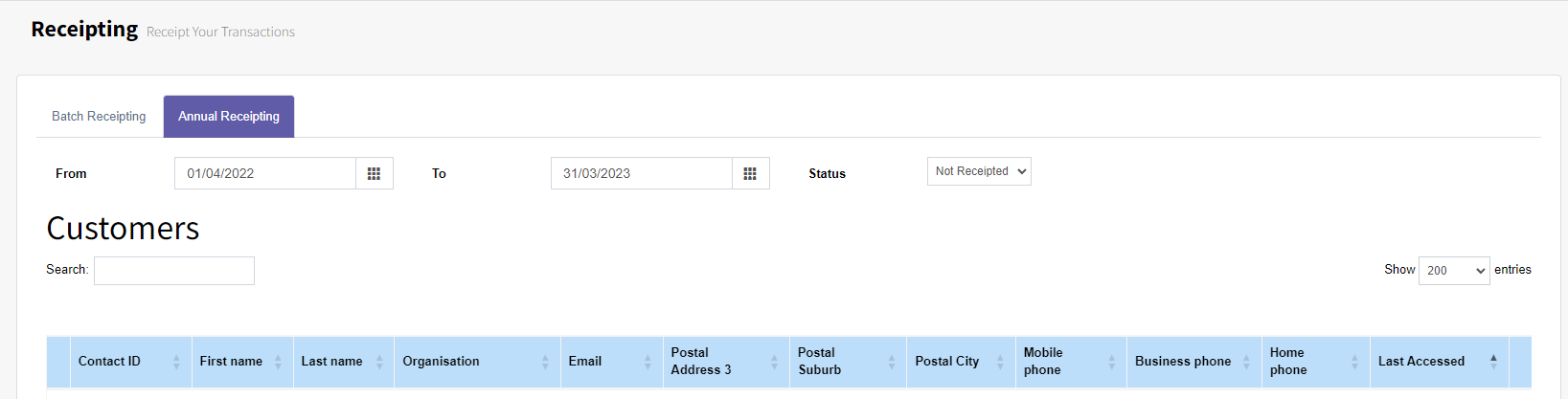Screen dimensions: 1568x399
Task: Click the Receipting page title
Action: click(84, 30)
